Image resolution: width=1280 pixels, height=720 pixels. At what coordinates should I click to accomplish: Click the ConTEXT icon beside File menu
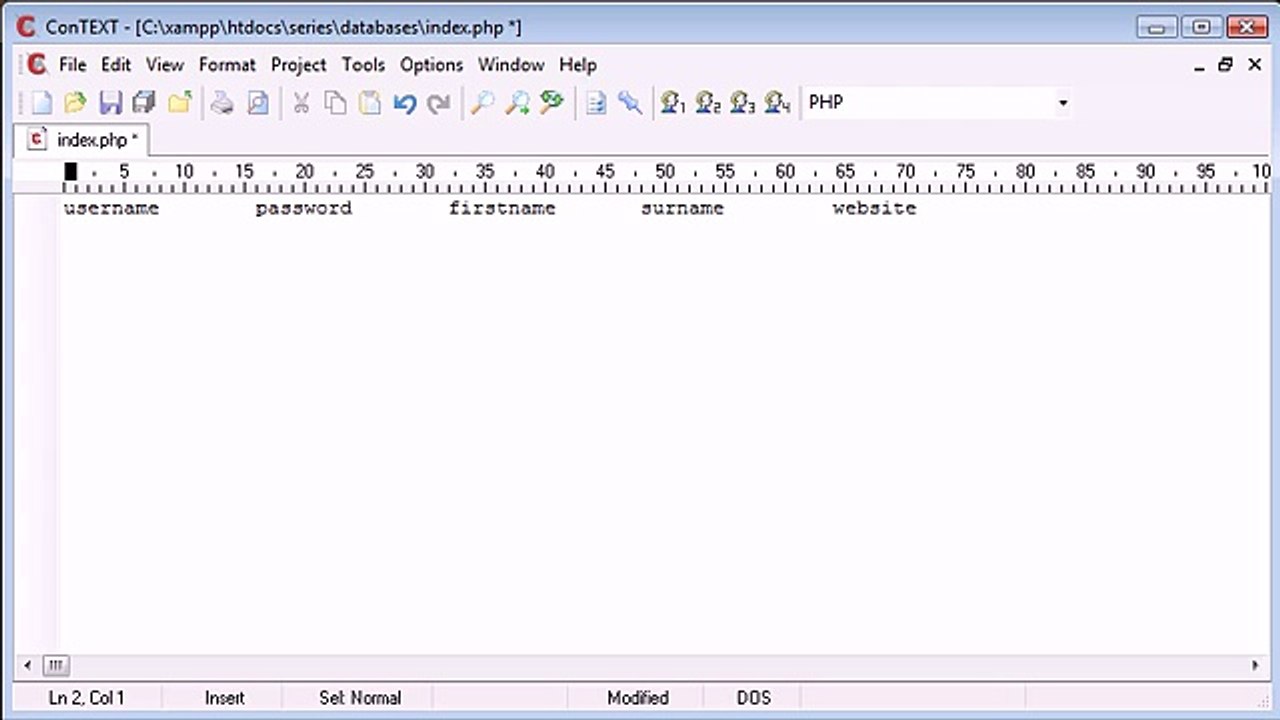point(36,64)
